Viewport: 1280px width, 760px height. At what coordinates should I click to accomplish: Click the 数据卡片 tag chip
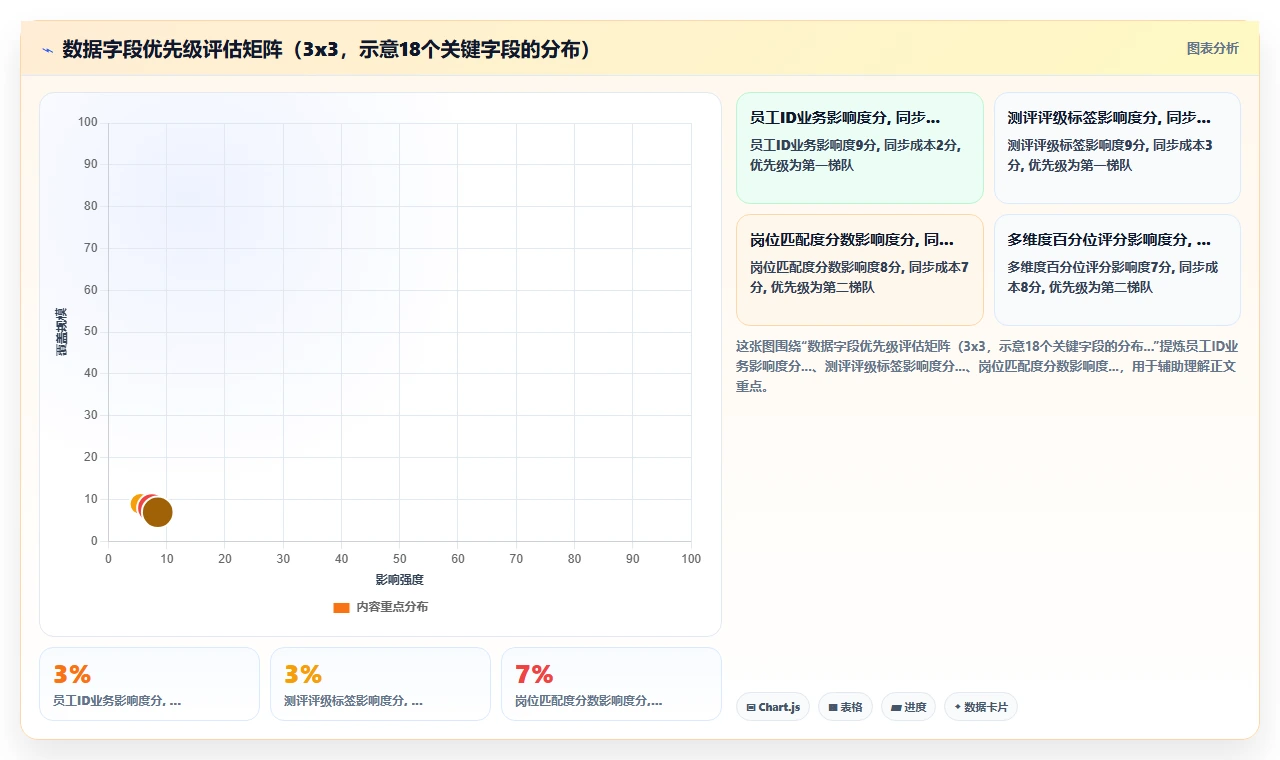point(980,707)
